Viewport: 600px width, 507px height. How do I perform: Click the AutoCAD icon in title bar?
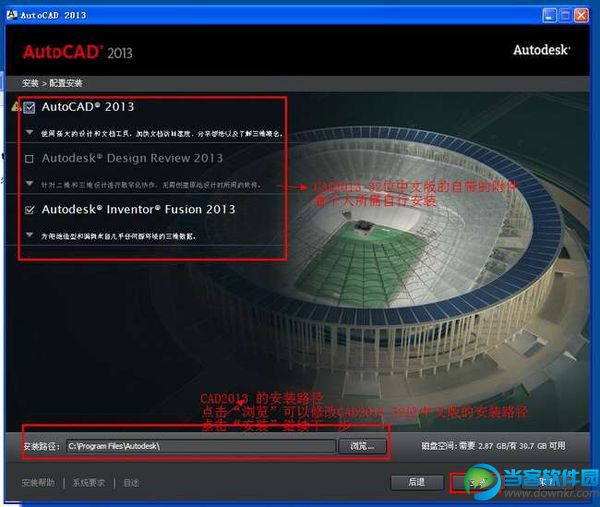pos(12,15)
